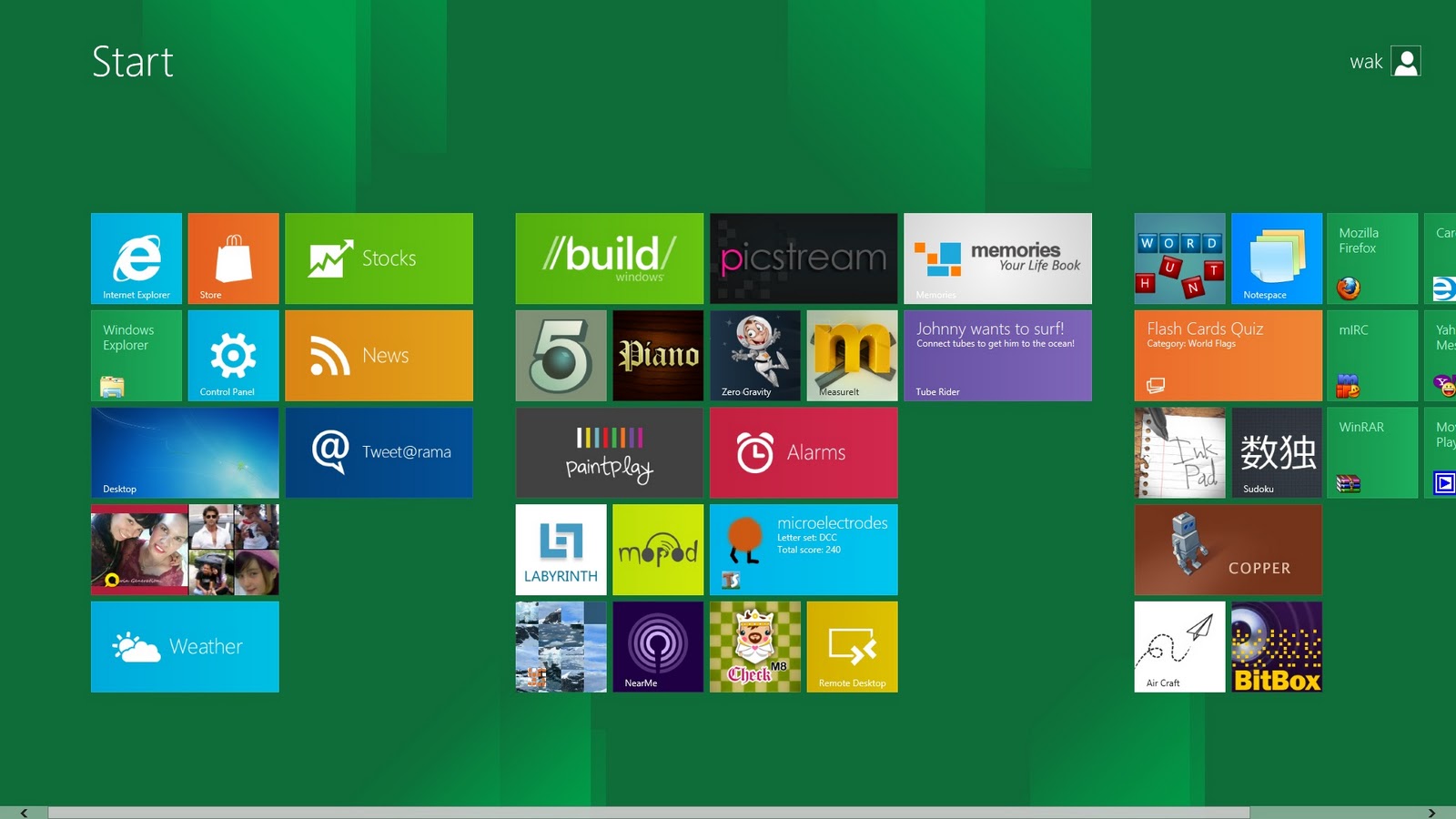Launch the Windows Store

[x=233, y=258]
